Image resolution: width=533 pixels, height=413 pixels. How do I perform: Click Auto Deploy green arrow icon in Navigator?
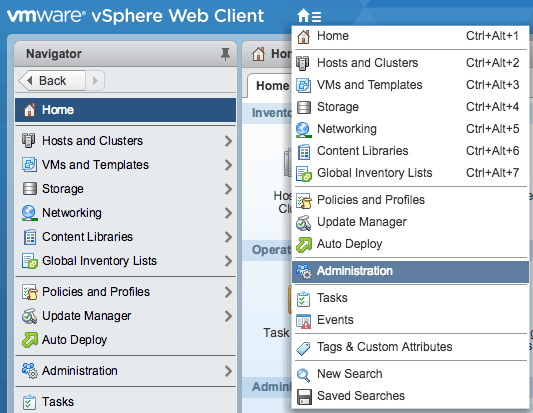coord(30,340)
